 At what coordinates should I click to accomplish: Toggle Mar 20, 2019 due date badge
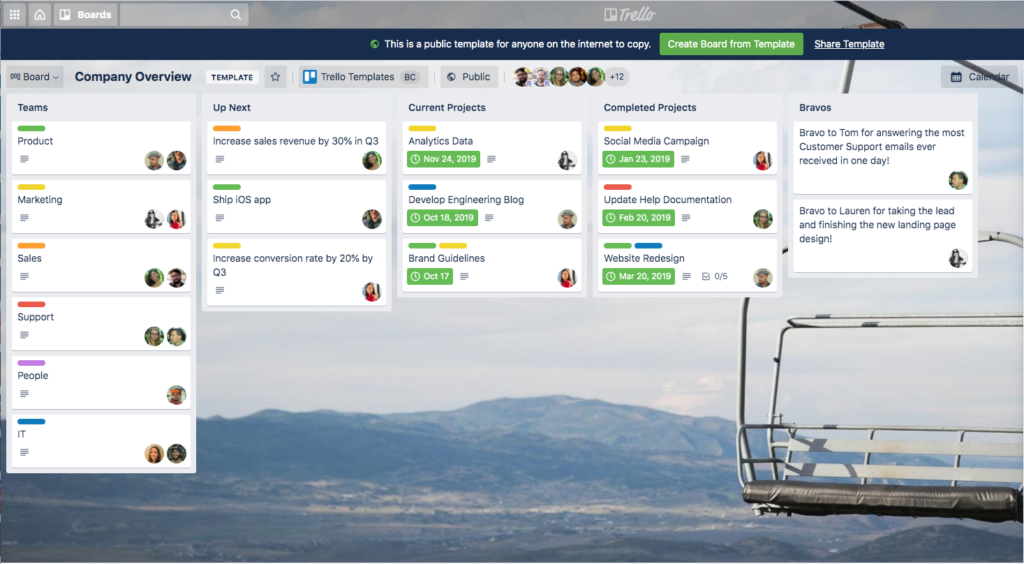pos(639,276)
